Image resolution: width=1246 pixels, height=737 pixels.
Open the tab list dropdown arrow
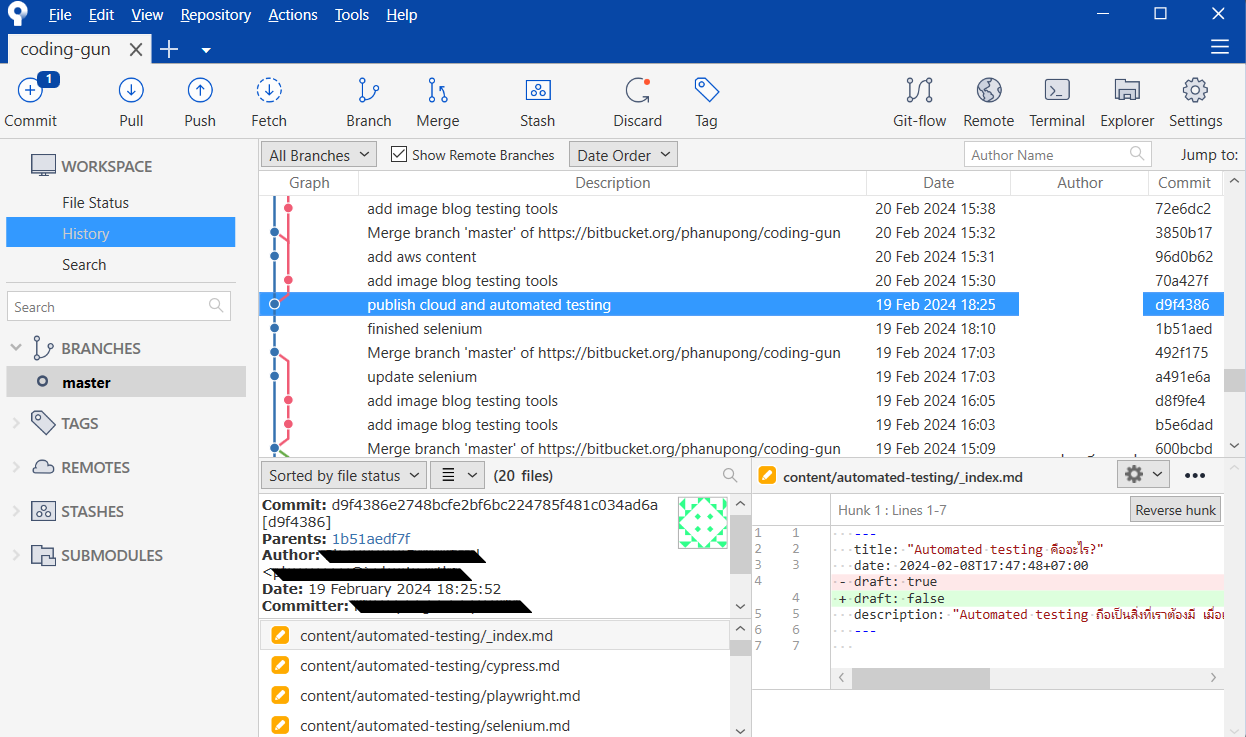point(206,49)
